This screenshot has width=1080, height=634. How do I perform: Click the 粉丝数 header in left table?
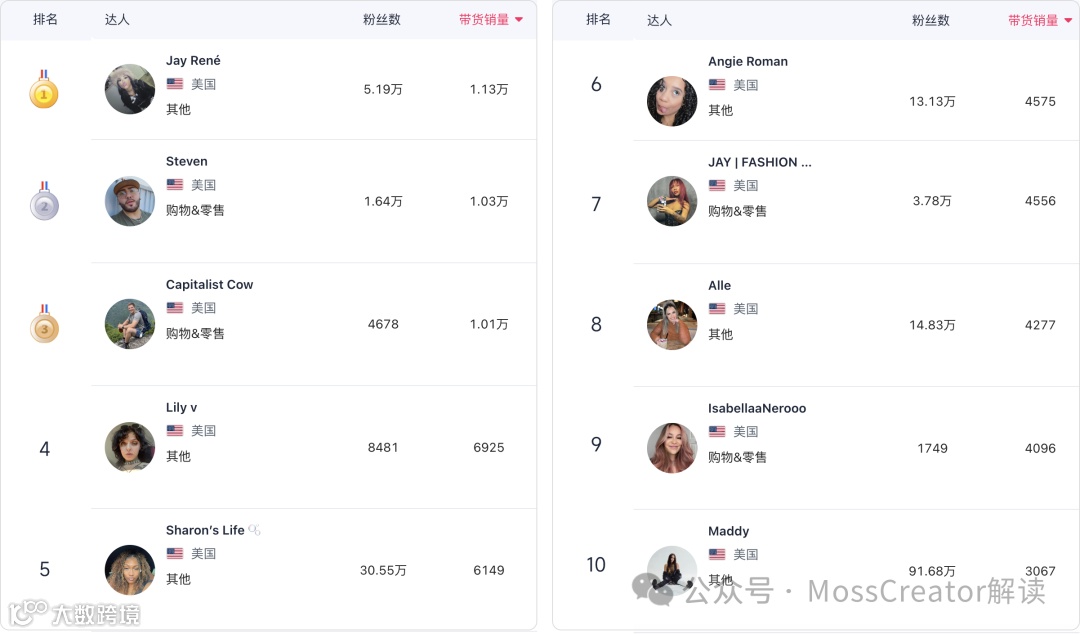[382, 20]
